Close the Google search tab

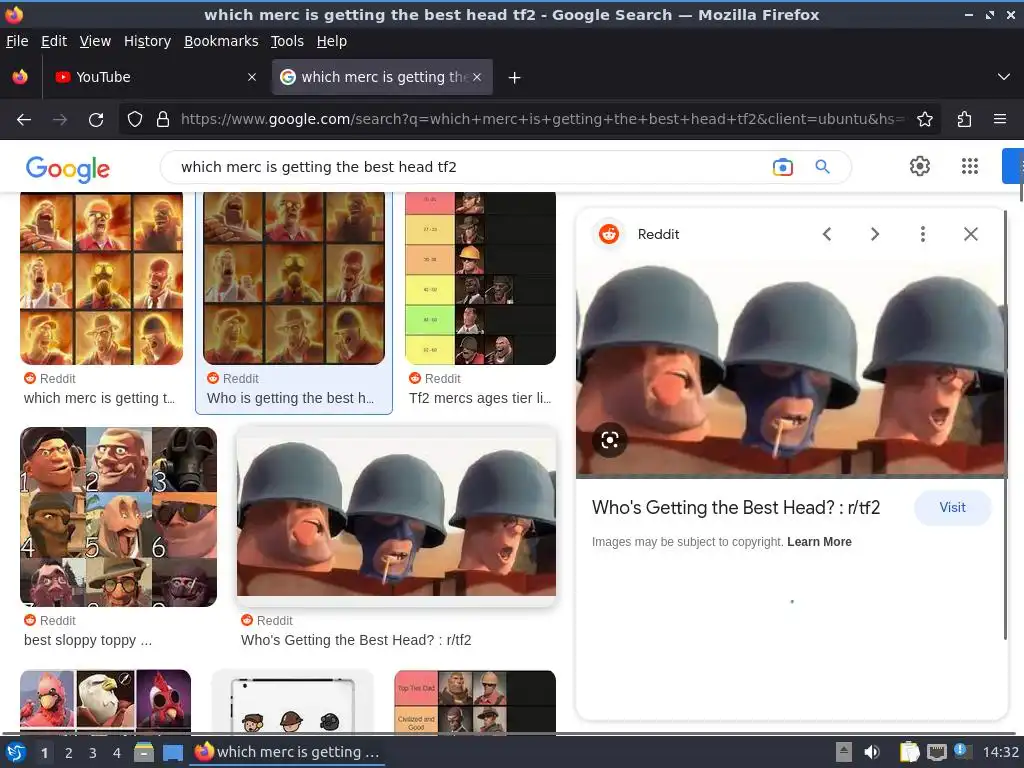coord(477,77)
